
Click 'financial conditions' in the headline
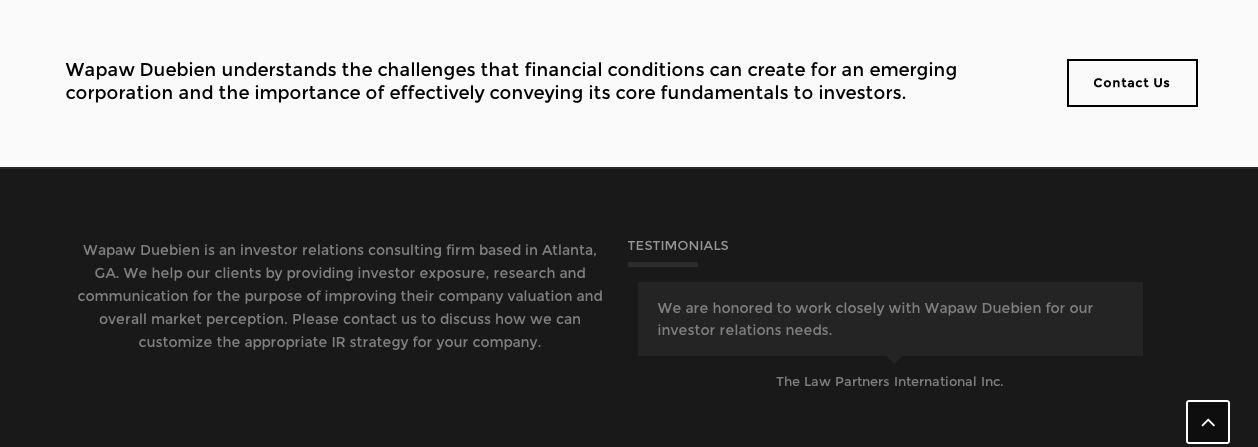point(614,70)
